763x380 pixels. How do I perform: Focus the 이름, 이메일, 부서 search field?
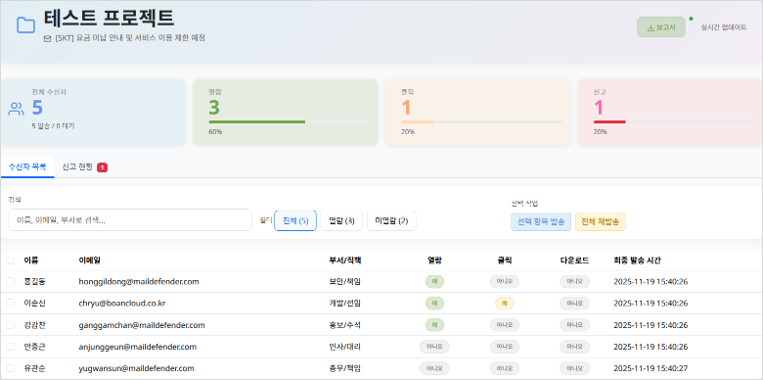[130, 220]
